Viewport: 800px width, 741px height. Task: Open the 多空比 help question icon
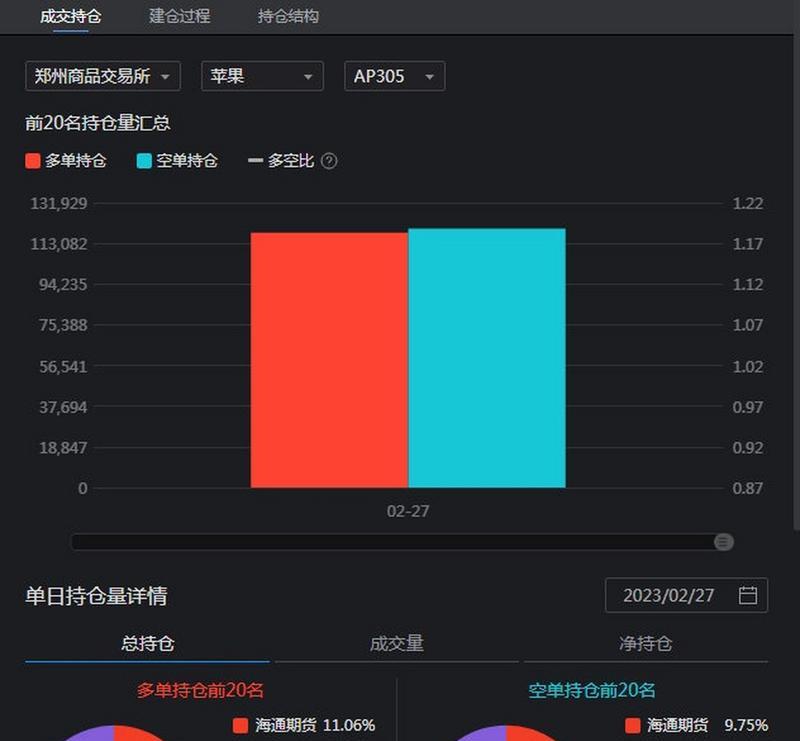[x=329, y=161]
